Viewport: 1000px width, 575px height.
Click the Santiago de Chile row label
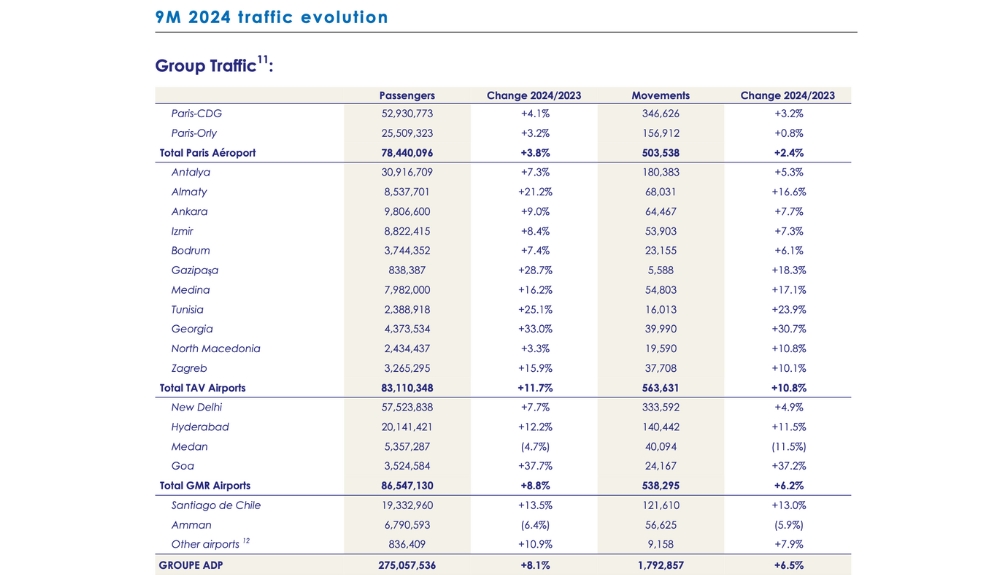pos(215,505)
